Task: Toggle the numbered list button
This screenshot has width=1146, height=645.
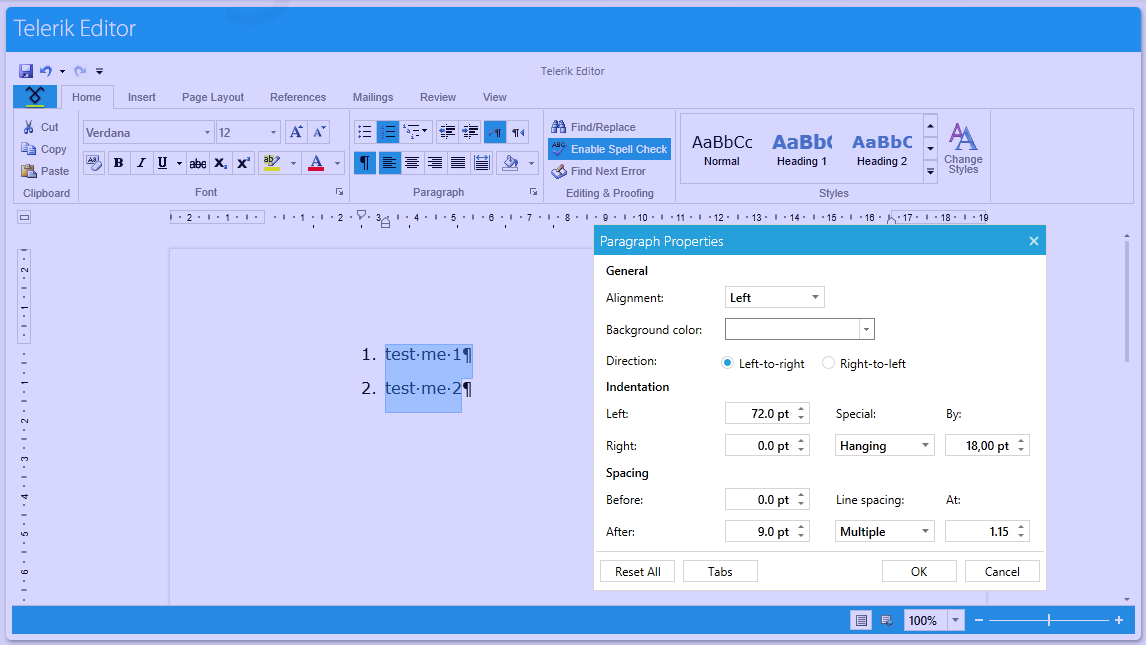Action: 388,132
